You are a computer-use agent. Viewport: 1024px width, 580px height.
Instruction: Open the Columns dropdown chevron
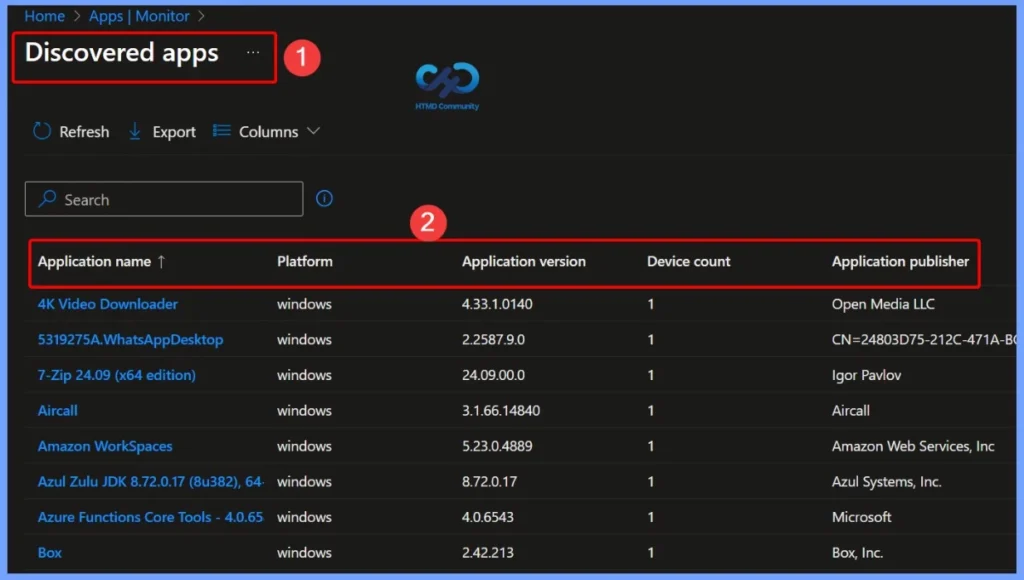click(313, 131)
